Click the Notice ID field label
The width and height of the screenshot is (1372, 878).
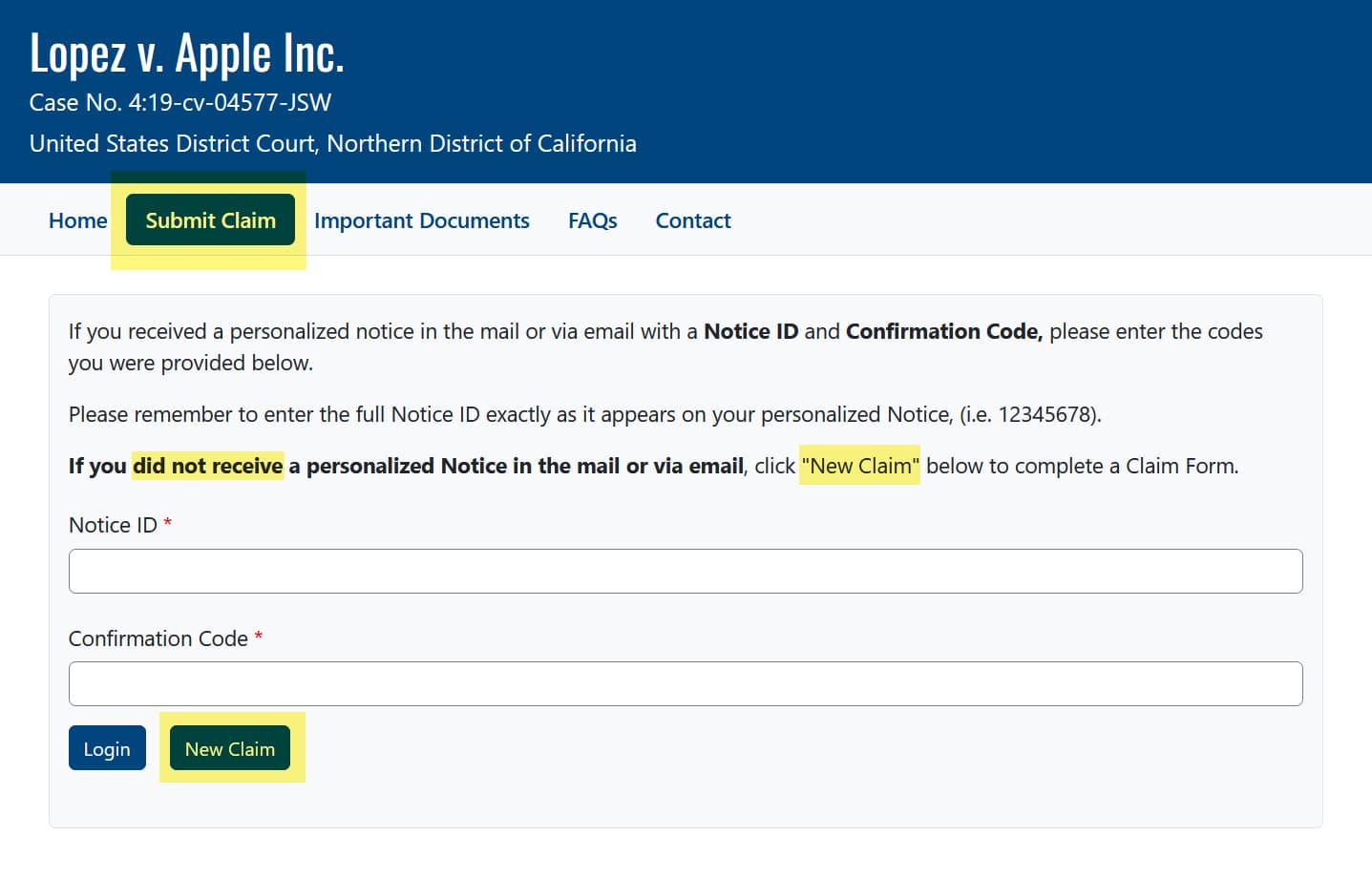(113, 525)
